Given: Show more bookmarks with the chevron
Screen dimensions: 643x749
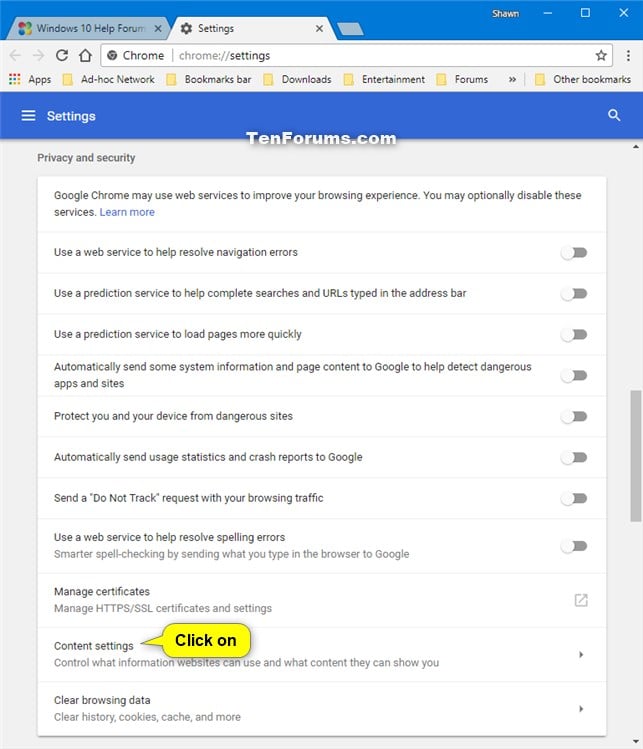Looking at the screenshot, I should (512, 79).
